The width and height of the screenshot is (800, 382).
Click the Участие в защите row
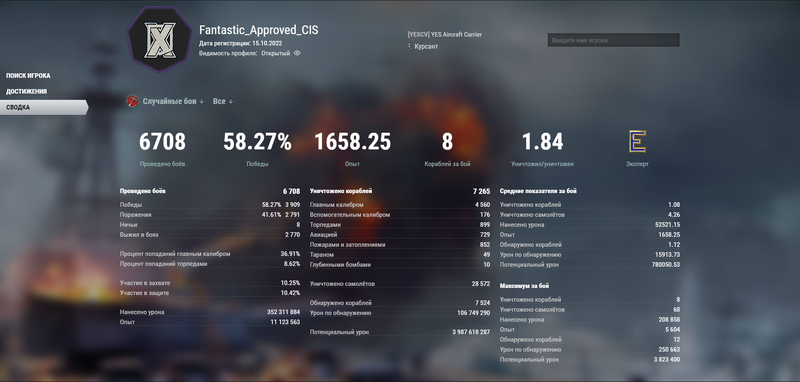(210, 293)
